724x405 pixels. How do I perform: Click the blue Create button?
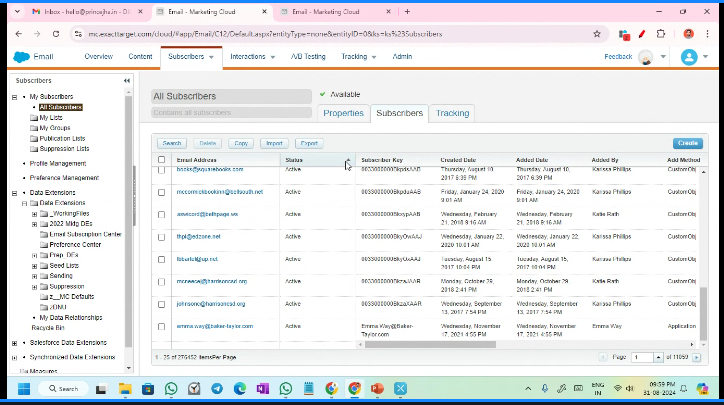pos(688,143)
